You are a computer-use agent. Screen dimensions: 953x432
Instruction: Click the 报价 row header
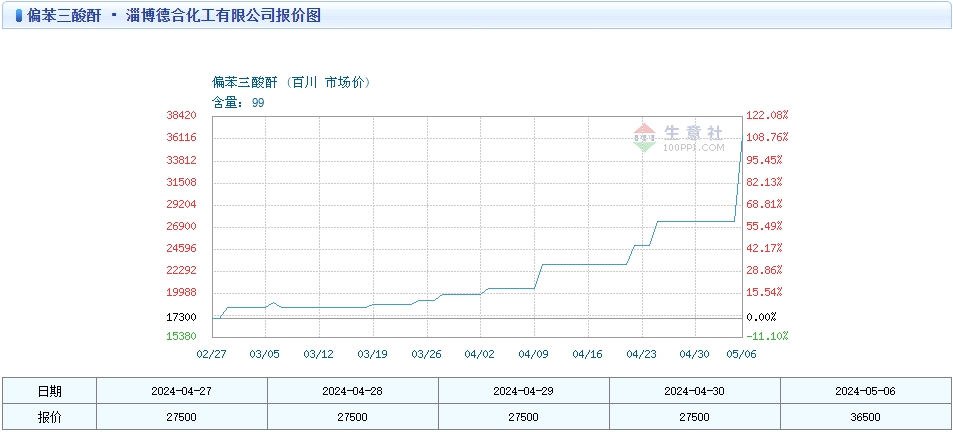(49, 417)
